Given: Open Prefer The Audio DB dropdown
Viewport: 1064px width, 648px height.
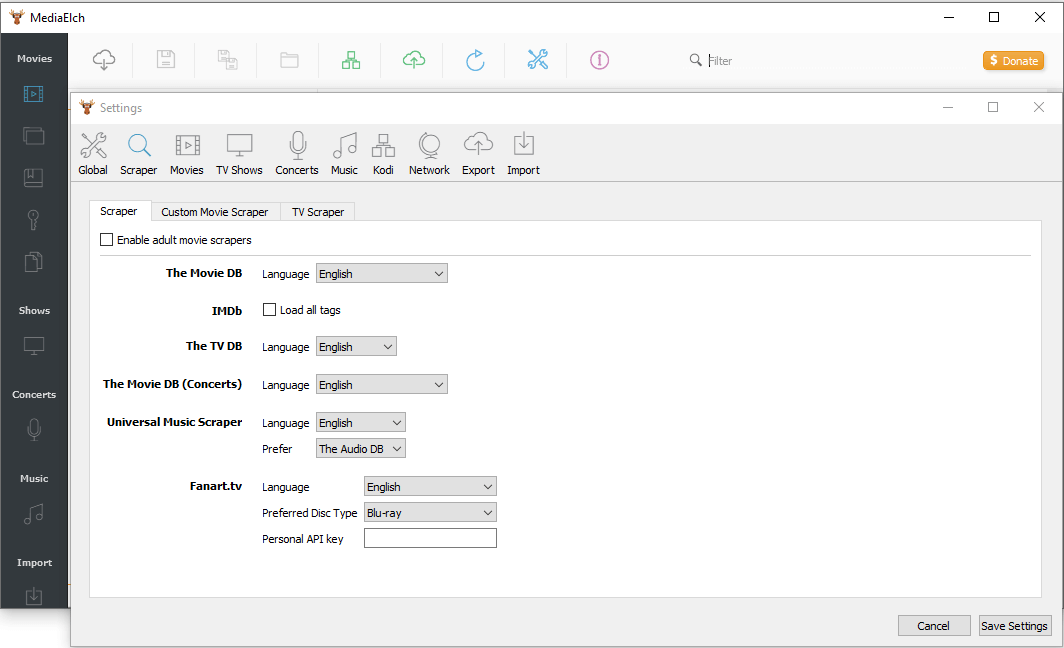Looking at the screenshot, I should [360, 449].
